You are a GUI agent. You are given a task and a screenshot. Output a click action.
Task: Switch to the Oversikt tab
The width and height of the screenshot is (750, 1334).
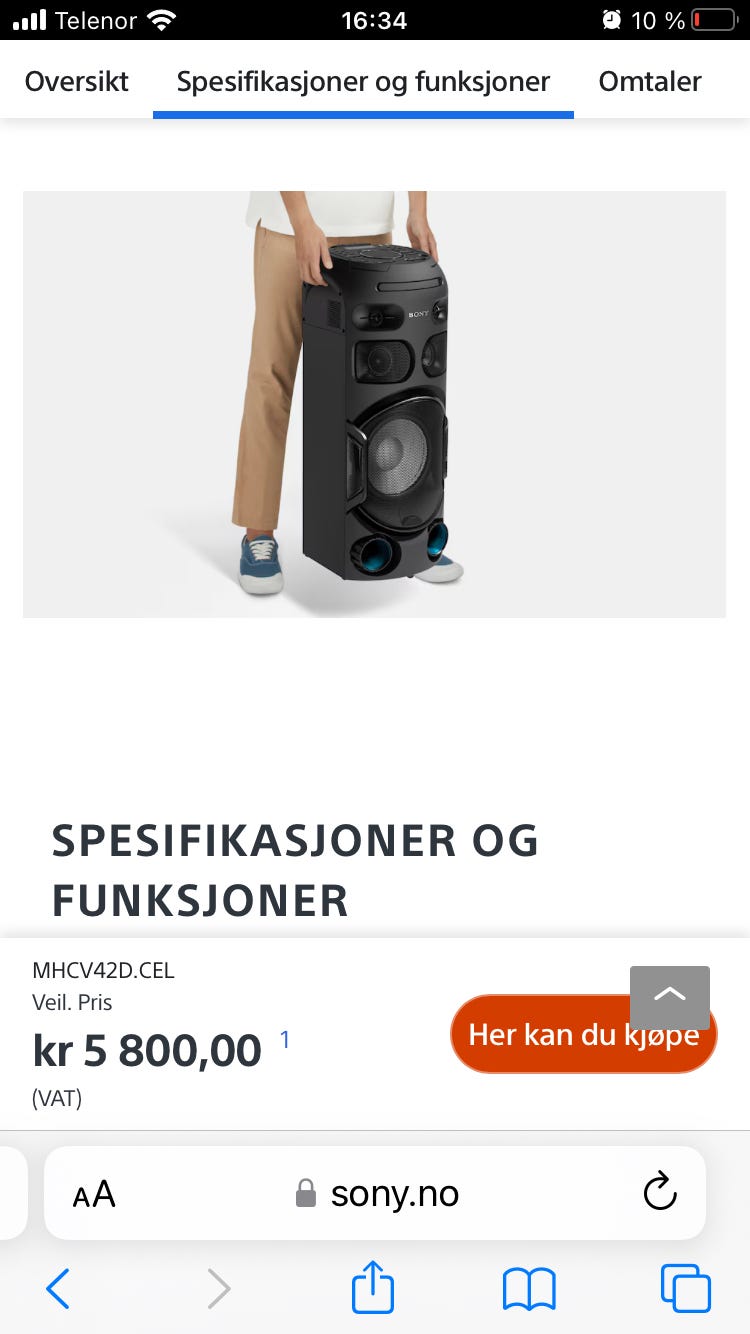77,81
